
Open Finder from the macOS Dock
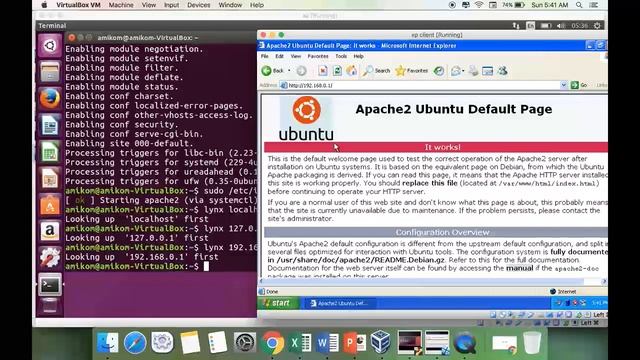tap(107, 342)
